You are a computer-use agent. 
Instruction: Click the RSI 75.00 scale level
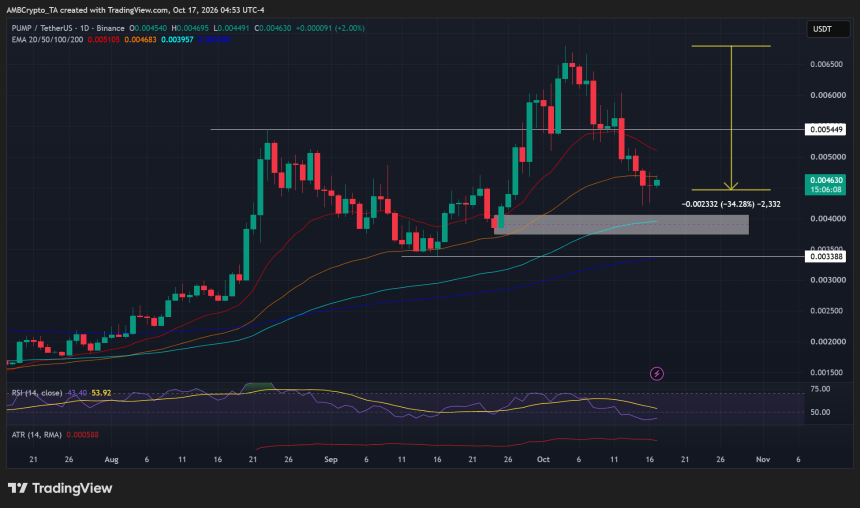click(x=821, y=389)
